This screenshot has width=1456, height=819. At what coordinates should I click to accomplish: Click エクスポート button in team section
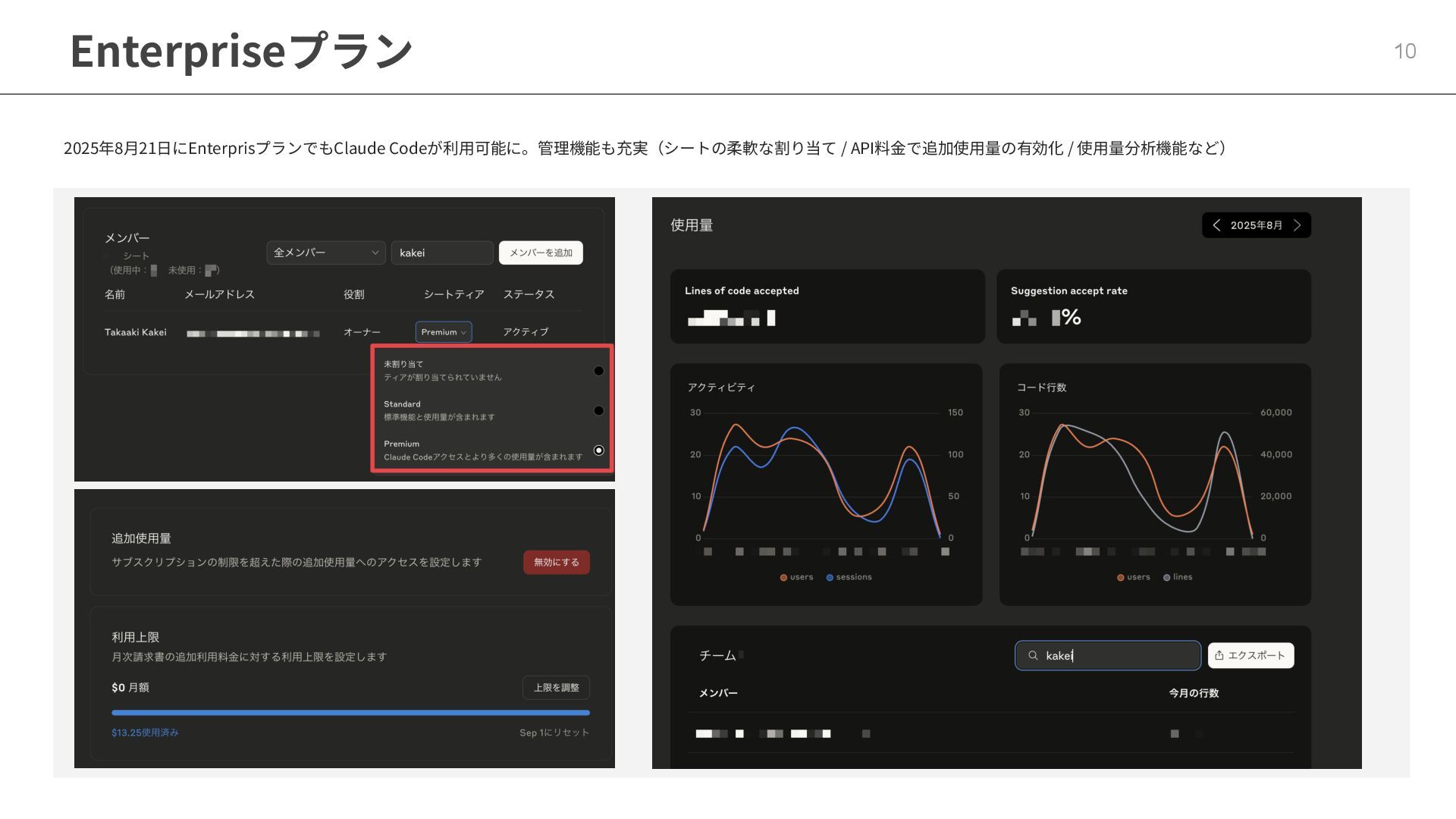point(1250,655)
